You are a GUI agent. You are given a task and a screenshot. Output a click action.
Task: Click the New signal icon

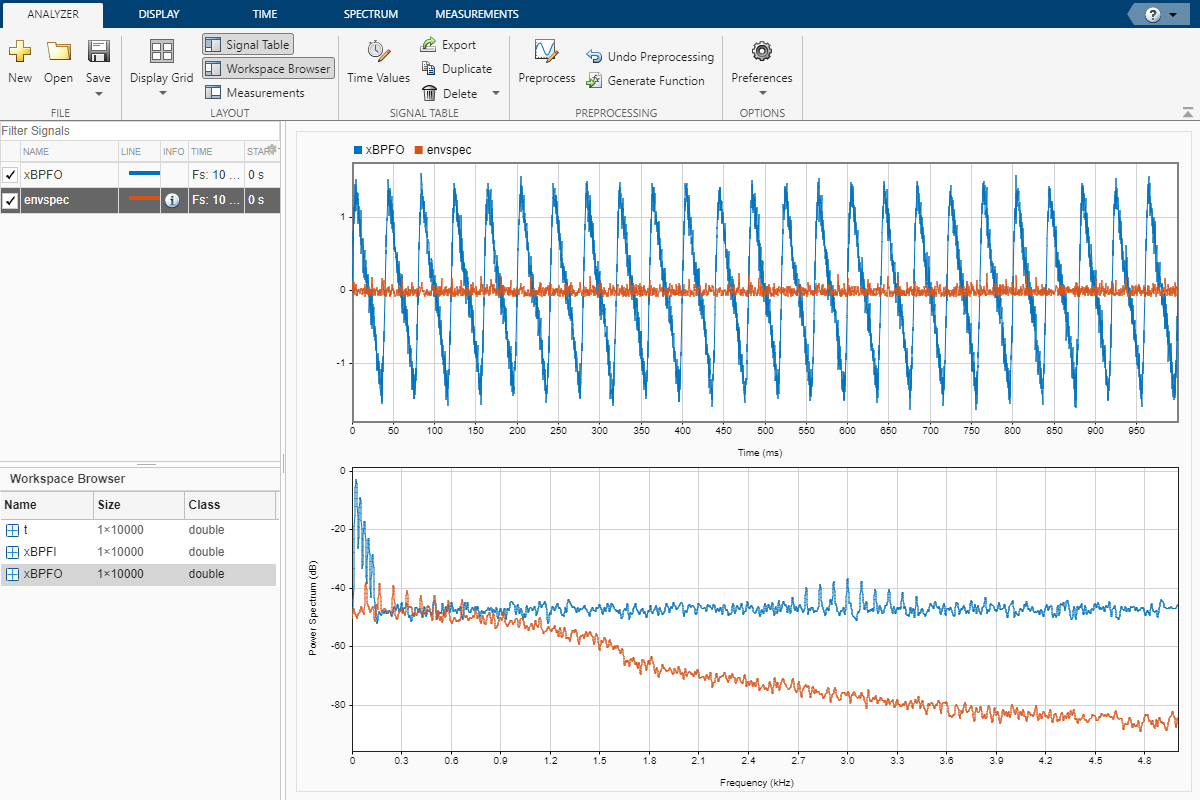pos(20,52)
